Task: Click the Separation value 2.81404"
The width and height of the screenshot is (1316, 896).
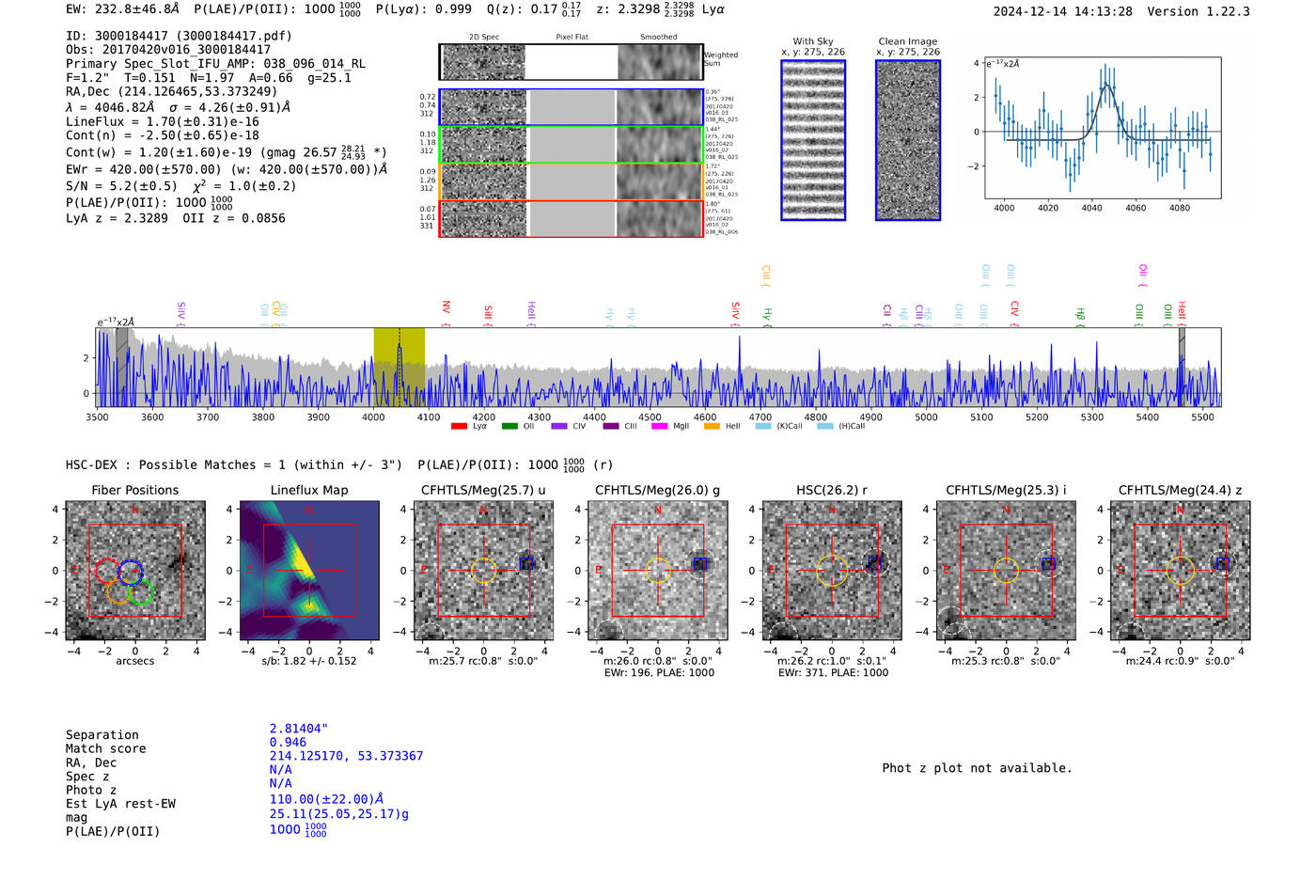Action: tap(299, 729)
